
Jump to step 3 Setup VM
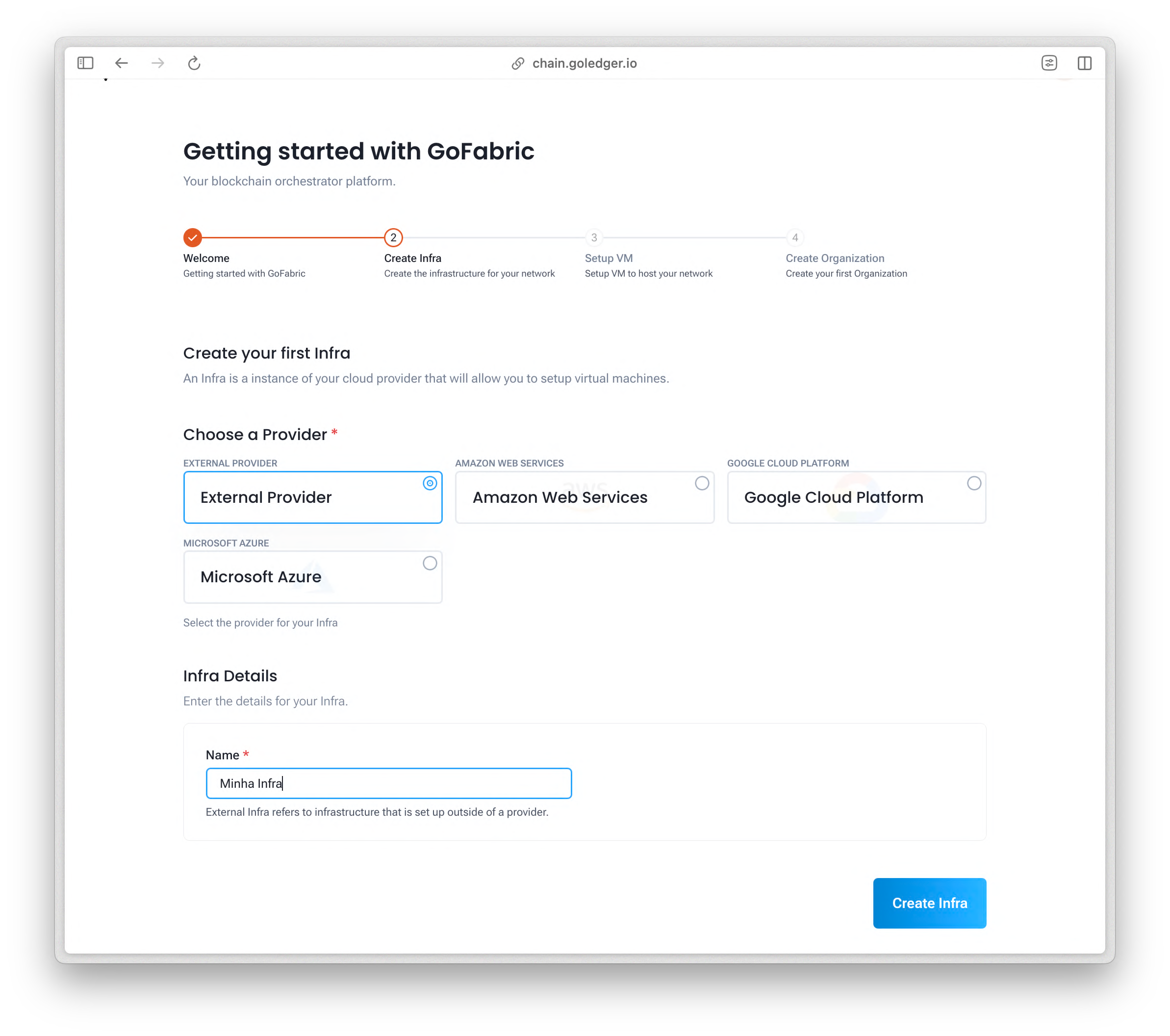[594, 237]
